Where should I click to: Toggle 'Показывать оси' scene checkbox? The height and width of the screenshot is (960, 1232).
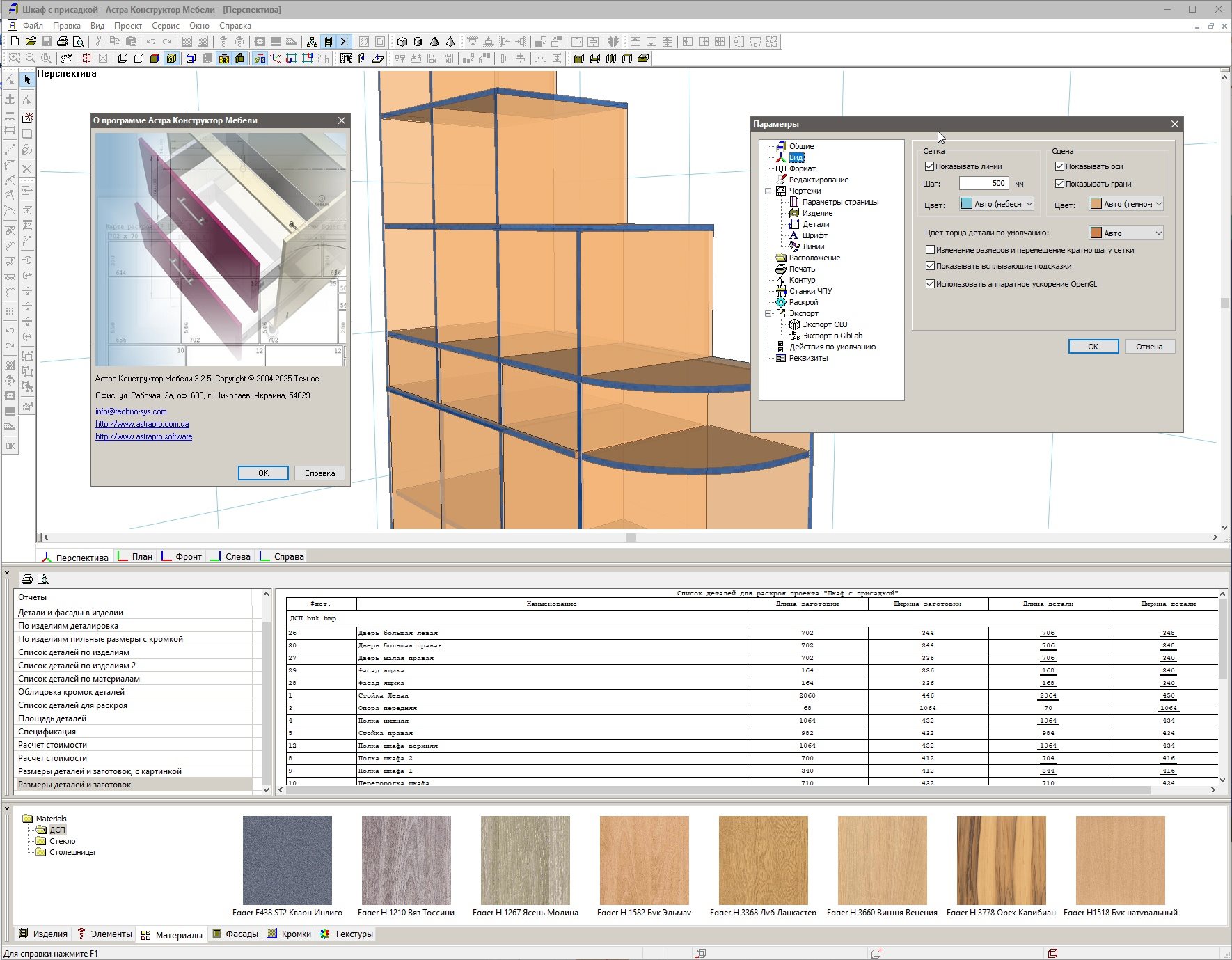point(1059,166)
